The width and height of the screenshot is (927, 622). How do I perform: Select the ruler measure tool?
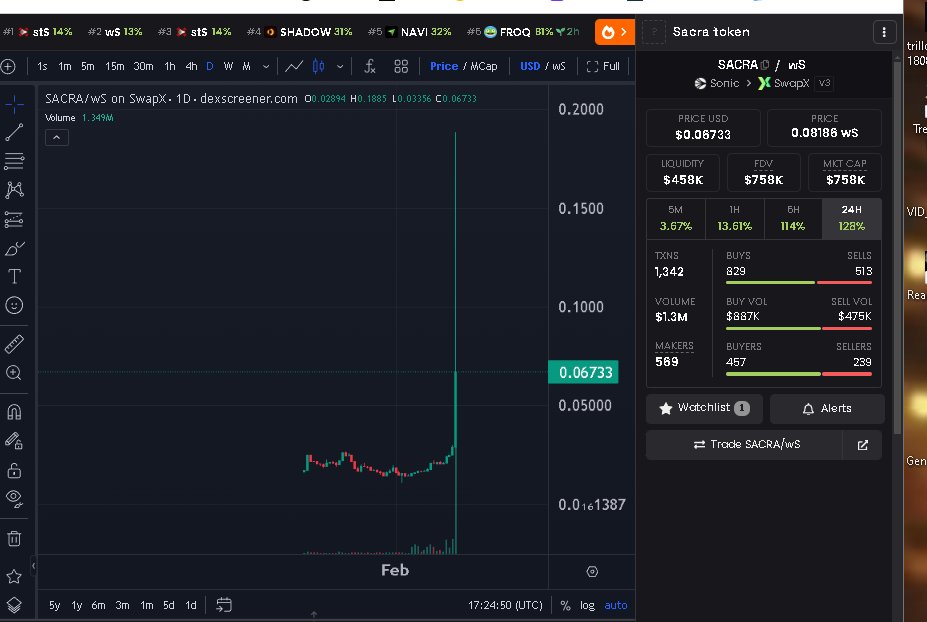point(14,344)
